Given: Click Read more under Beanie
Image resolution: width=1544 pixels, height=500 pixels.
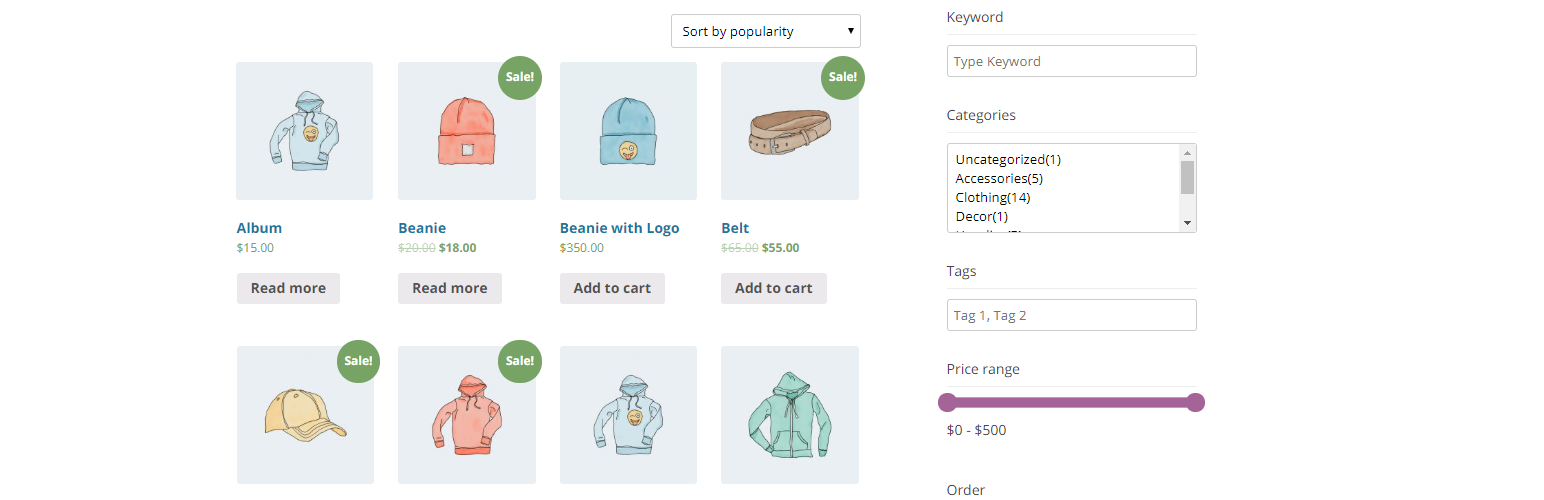Looking at the screenshot, I should tap(449, 288).
